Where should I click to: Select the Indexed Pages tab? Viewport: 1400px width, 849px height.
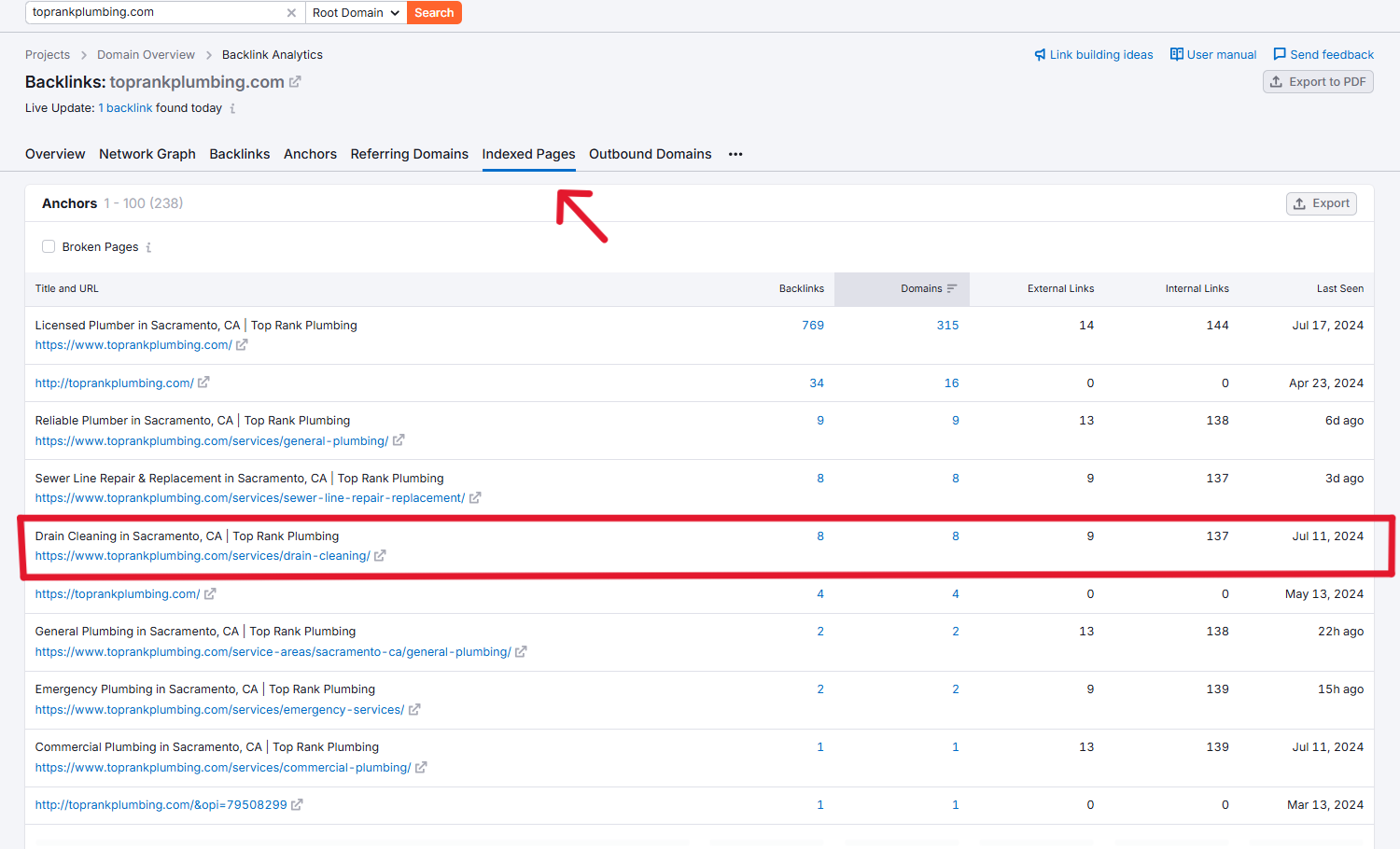[528, 155]
